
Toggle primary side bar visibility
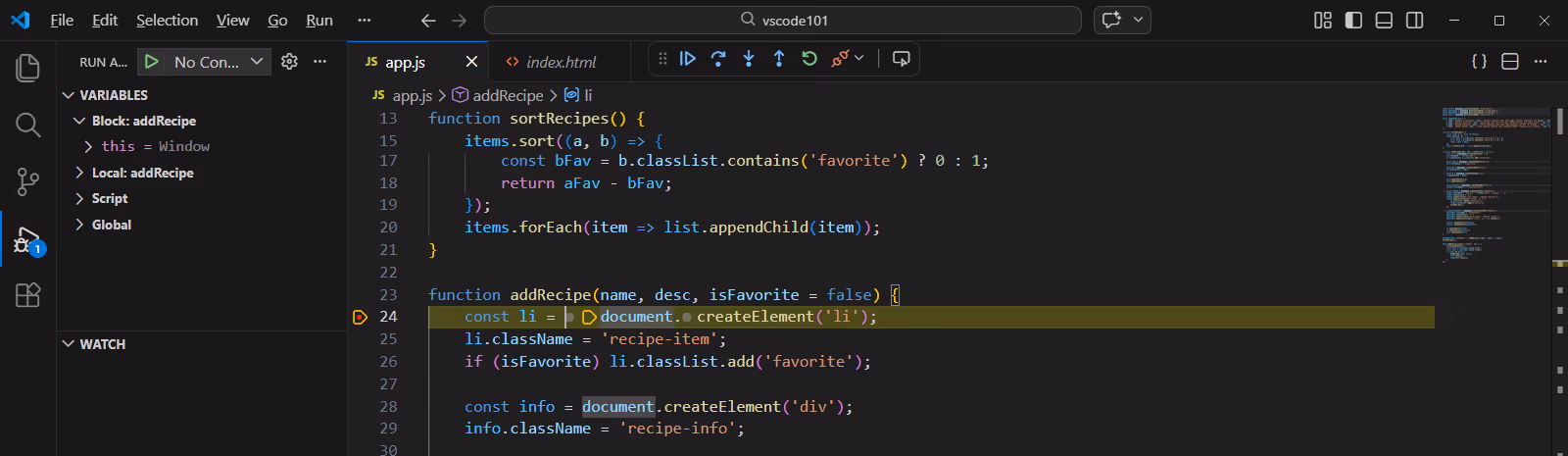[x=1353, y=21]
